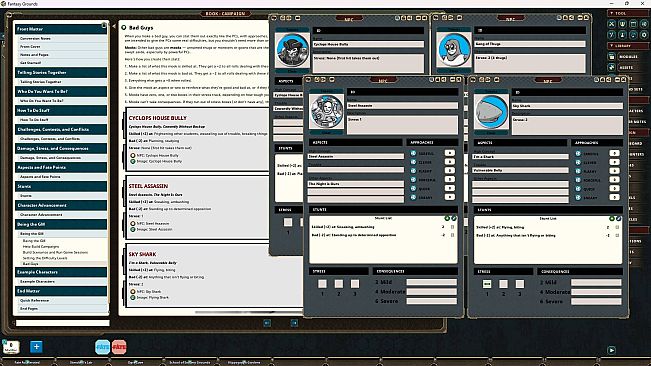Viewport: 651px width, 366px height.
Task: Roll the Careful approach on Steel Assassin
Action: (x=413, y=153)
